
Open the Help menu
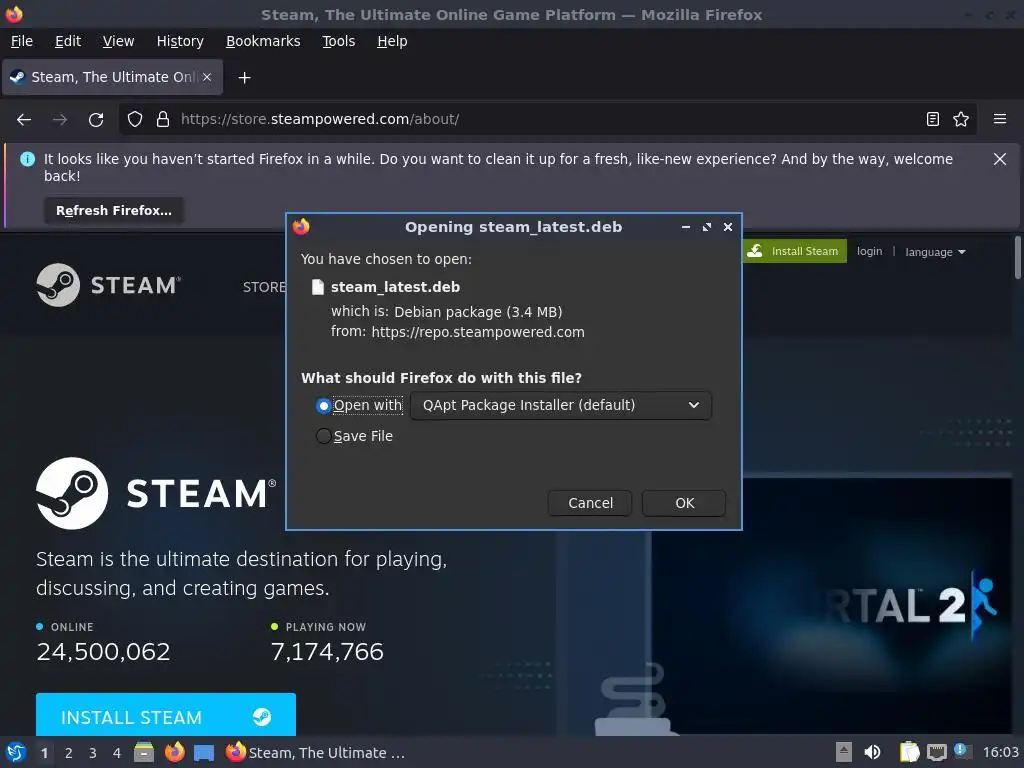(x=392, y=41)
